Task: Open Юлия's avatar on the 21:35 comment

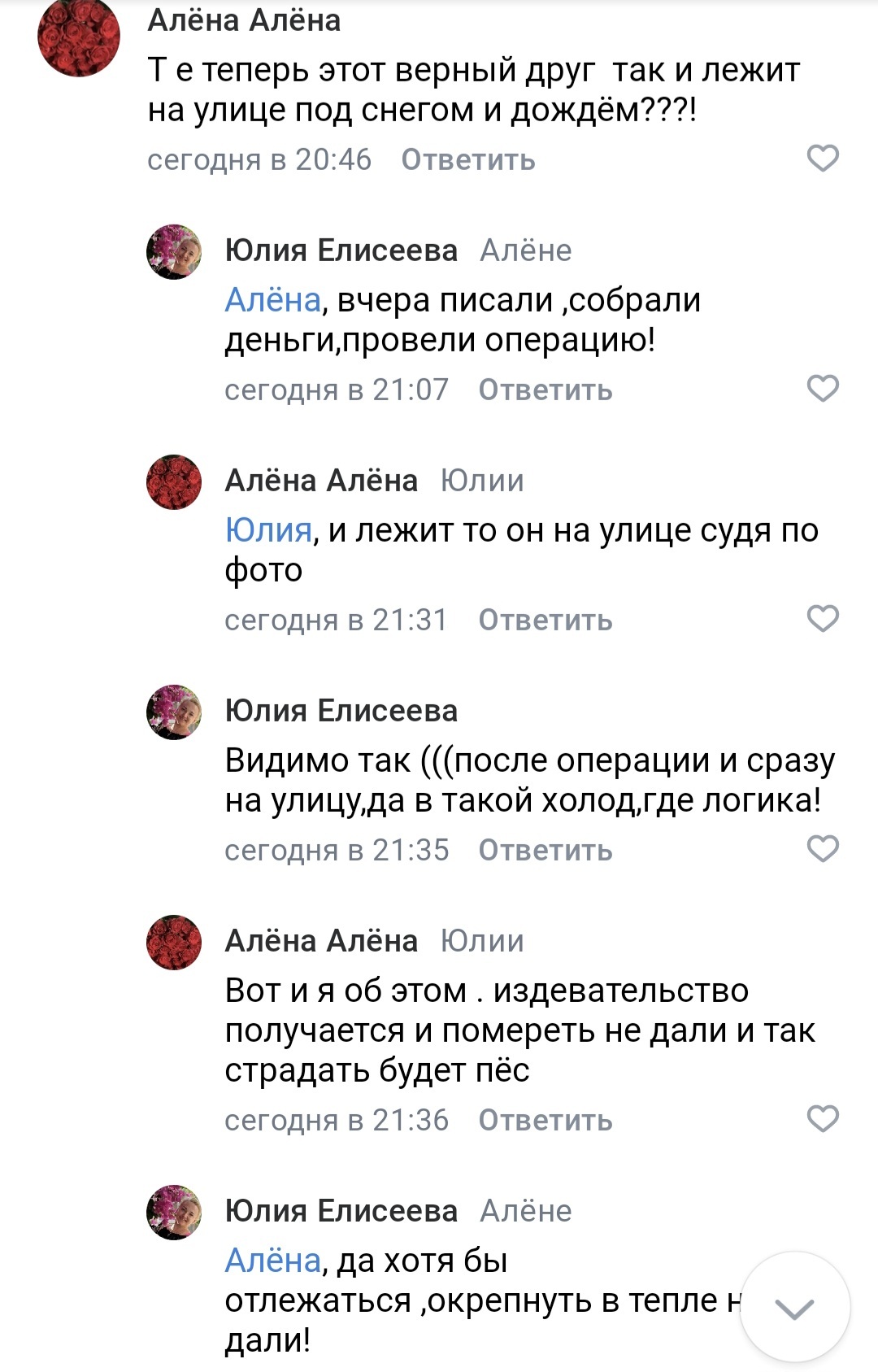Action: (174, 712)
